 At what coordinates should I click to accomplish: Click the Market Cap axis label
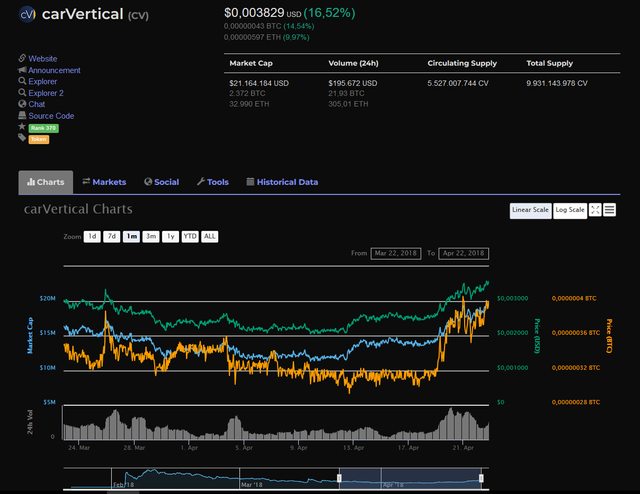(x=30, y=335)
